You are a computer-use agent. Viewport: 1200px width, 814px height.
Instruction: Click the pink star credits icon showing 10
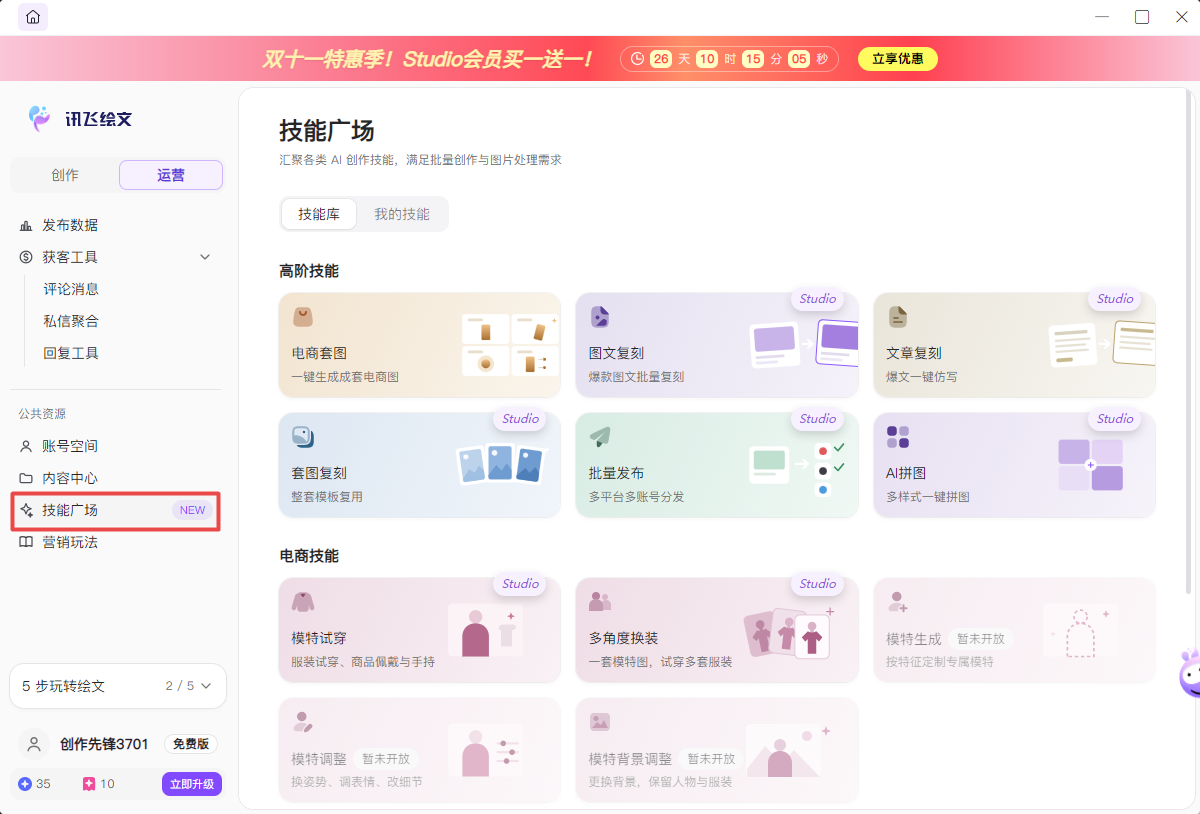[x=89, y=784]
